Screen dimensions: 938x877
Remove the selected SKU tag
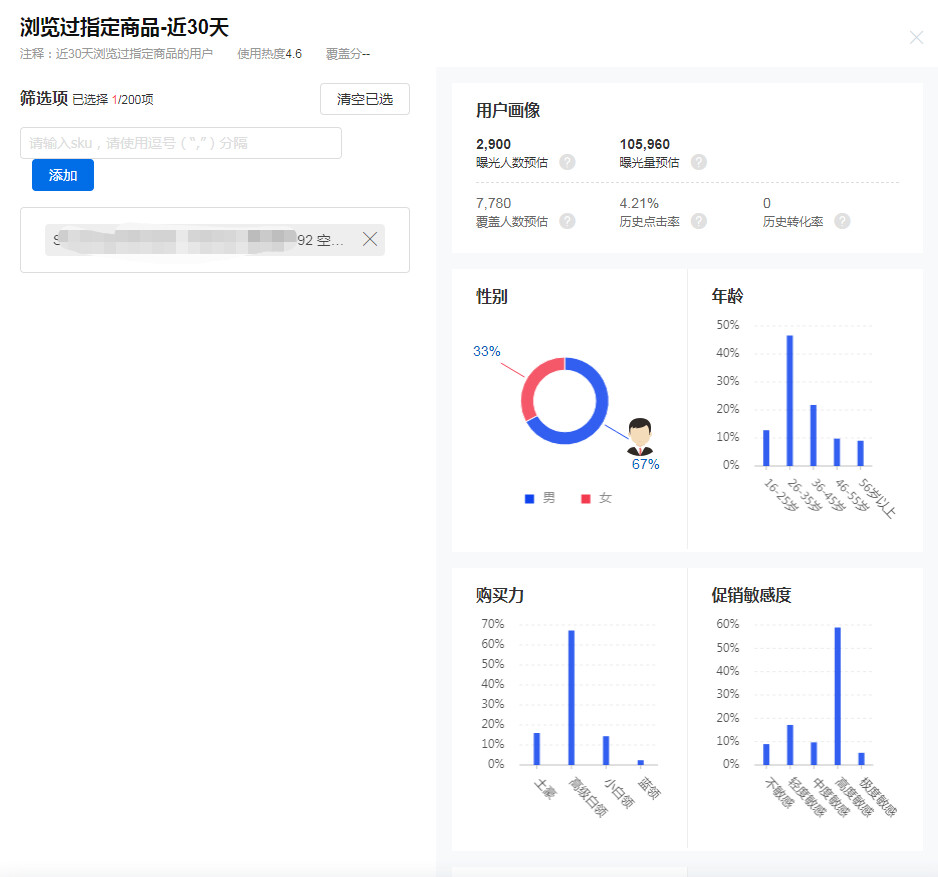click(x=369, y=240)
